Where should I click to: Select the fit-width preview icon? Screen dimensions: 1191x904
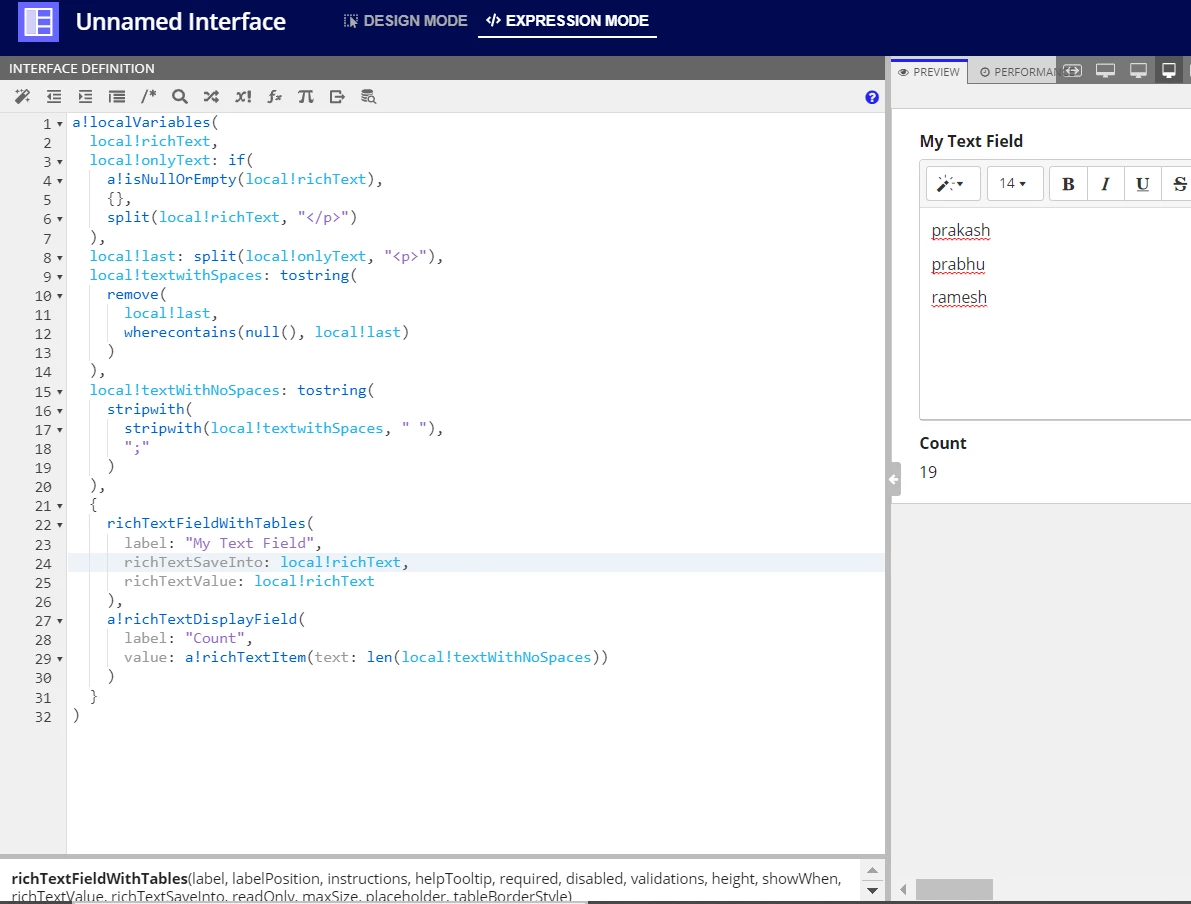(x=1073, y=71)
